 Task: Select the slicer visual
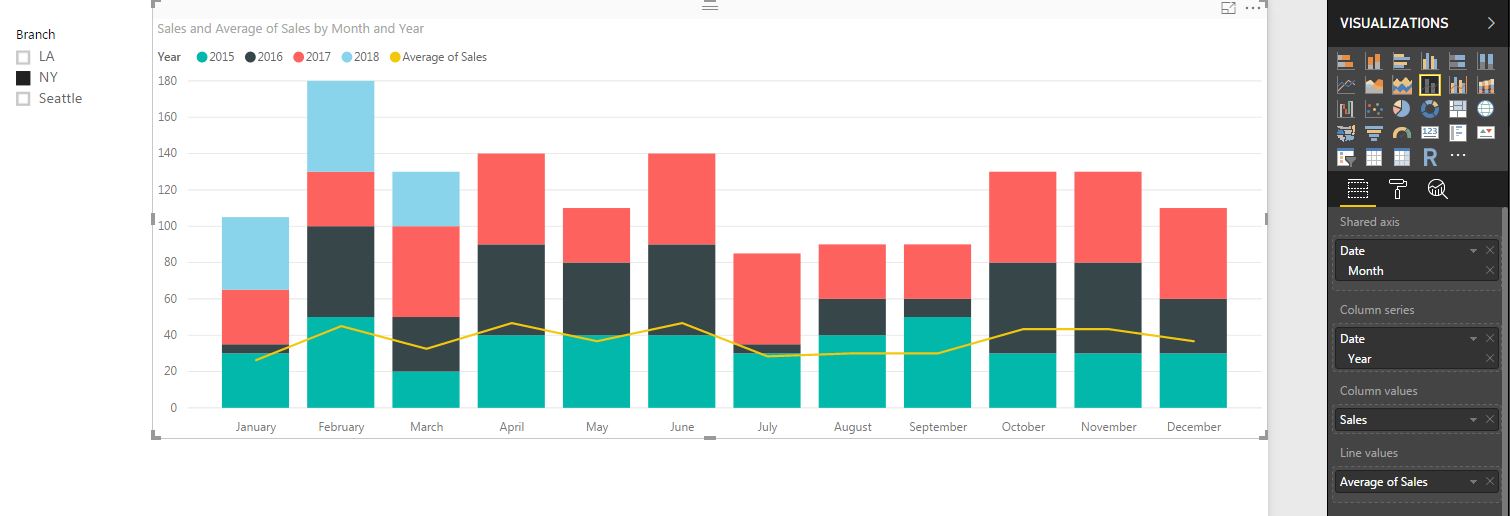click(1346, 157)
